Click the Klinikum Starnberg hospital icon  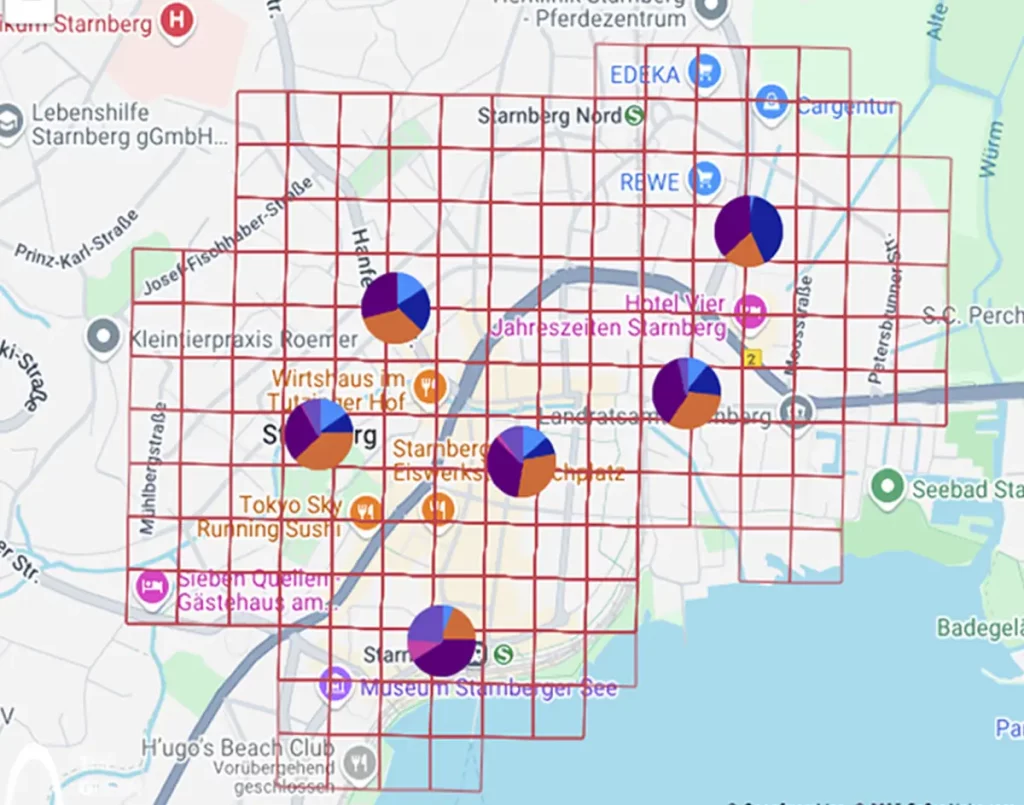[177, 19]
